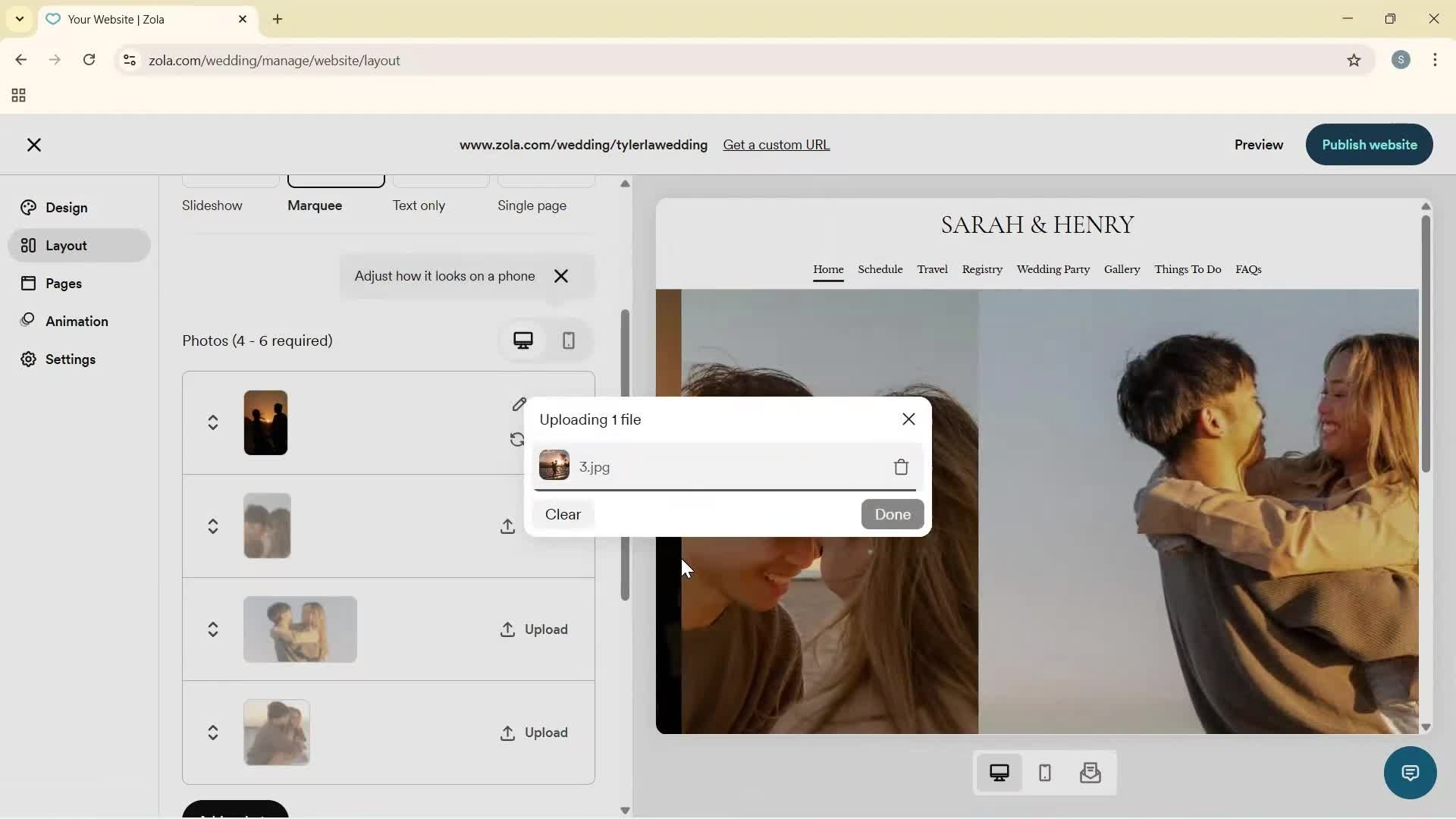
Task: Open the chat support bubble
Action: (1409, 773)
